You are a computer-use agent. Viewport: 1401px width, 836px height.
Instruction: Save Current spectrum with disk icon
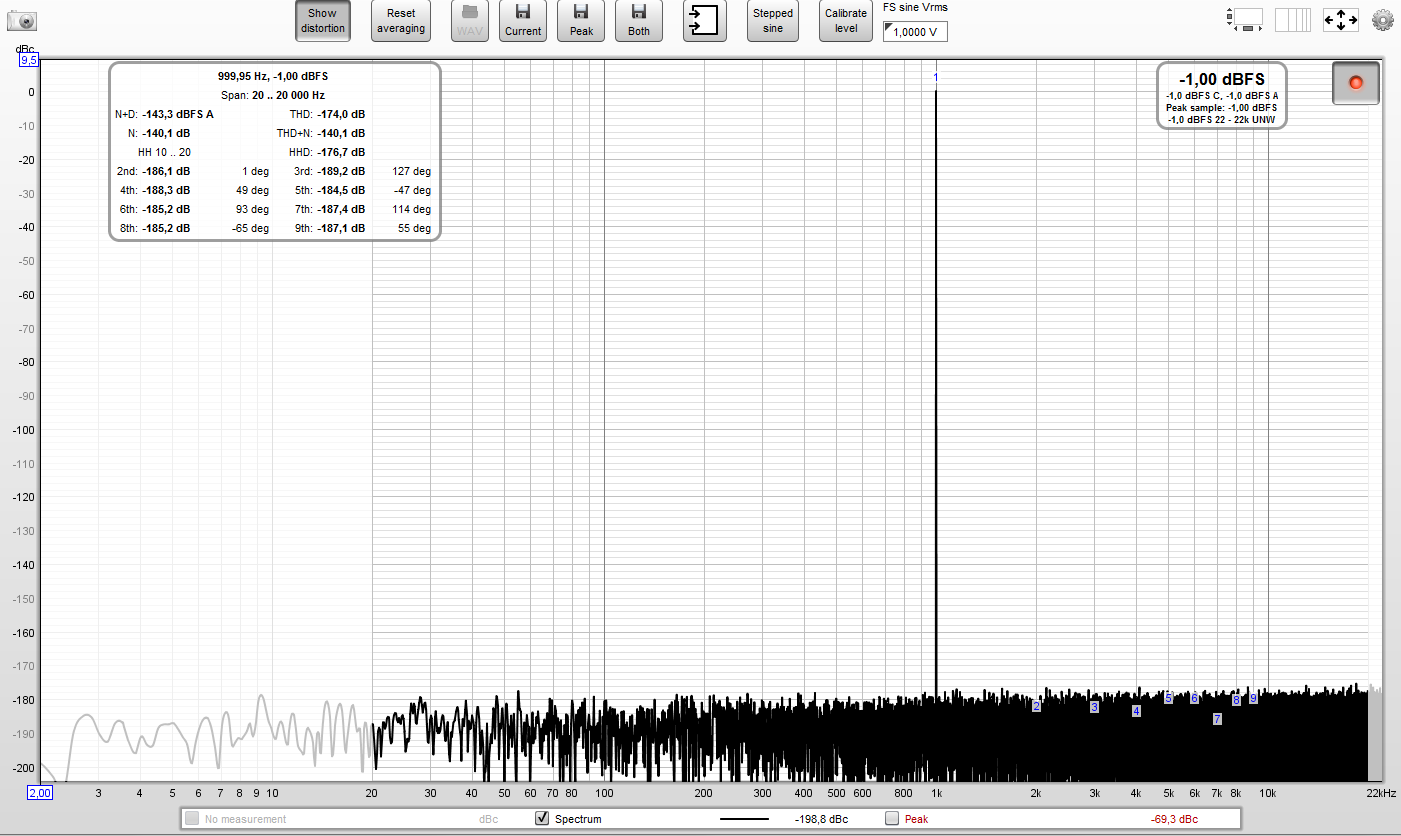point(523,21)
